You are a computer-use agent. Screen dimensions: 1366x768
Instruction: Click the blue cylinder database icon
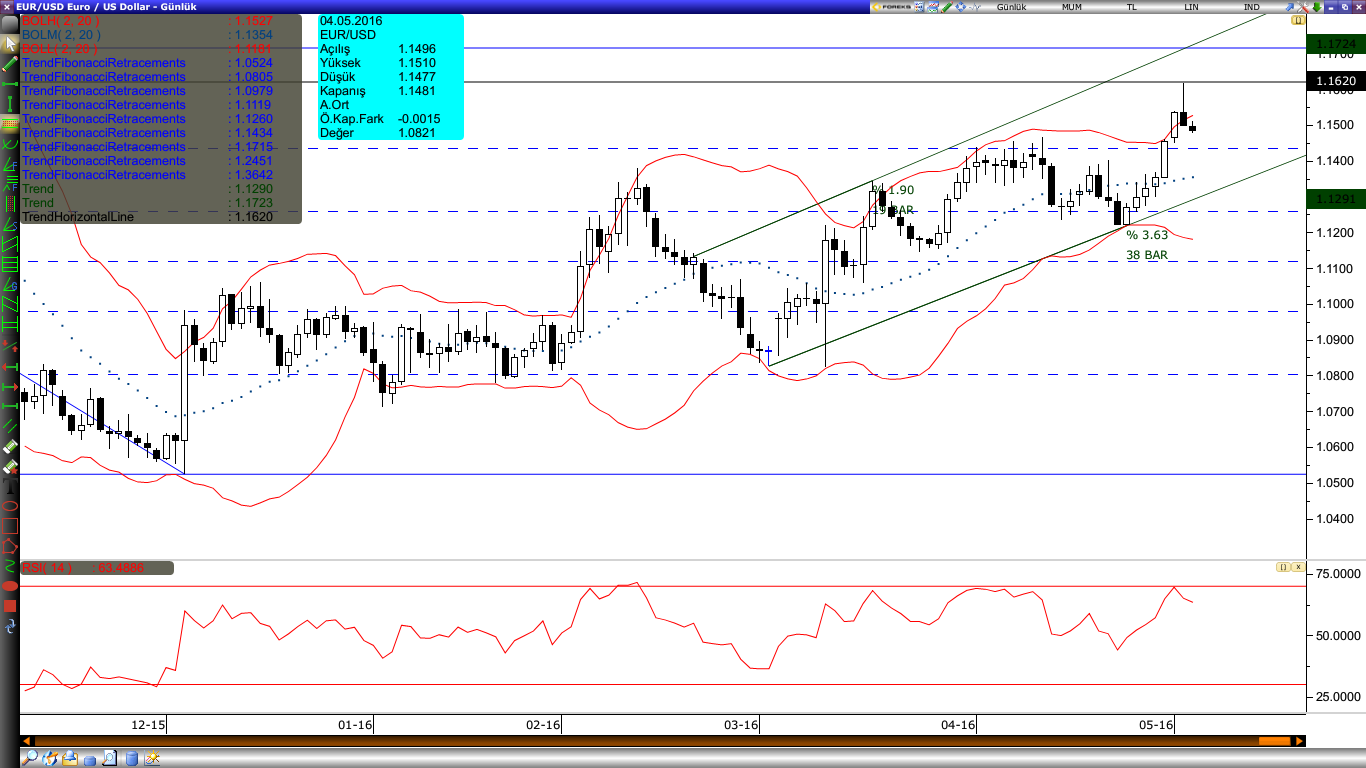point(132,758)
